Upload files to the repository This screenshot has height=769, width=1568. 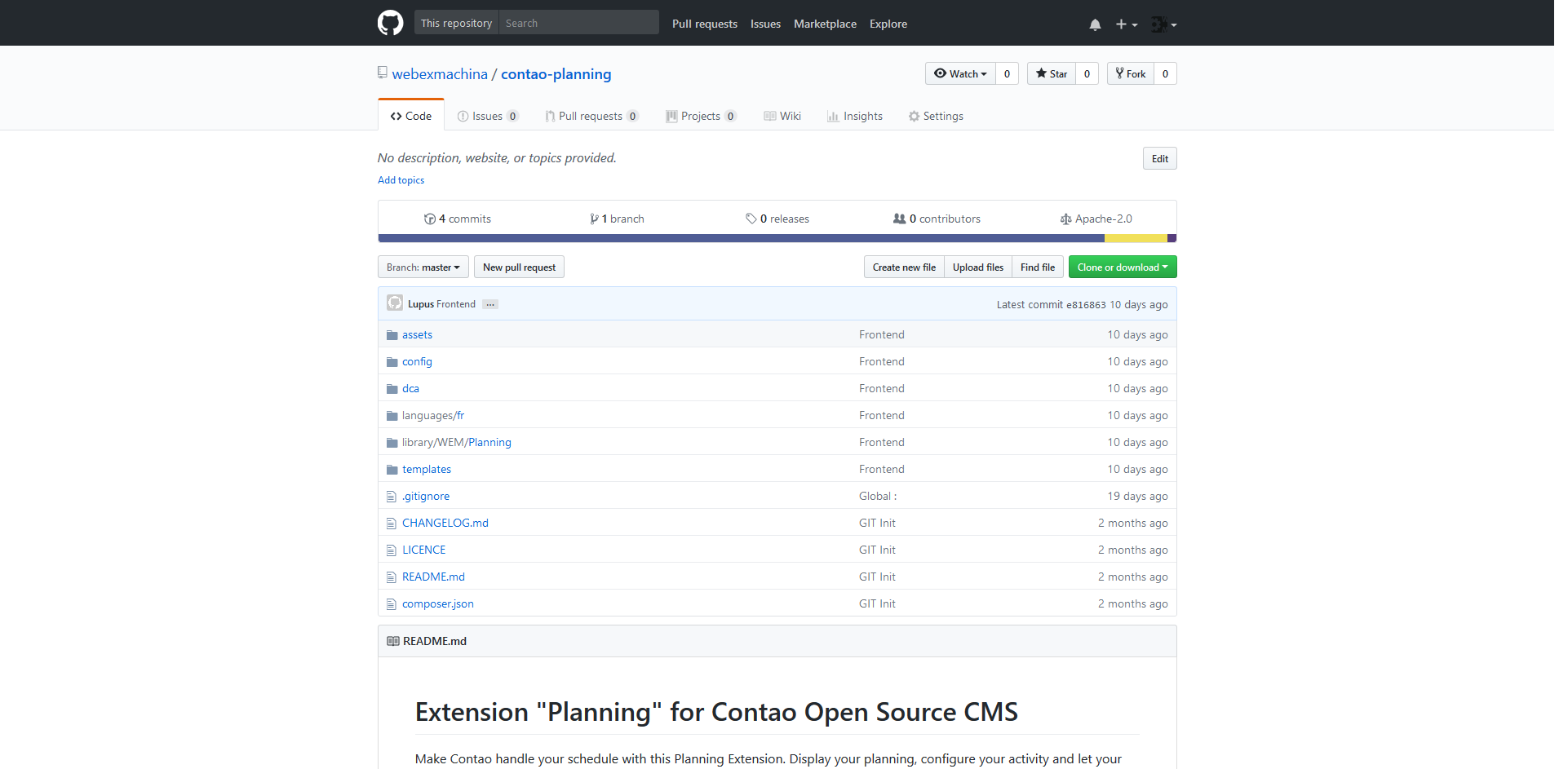point(977,267)
